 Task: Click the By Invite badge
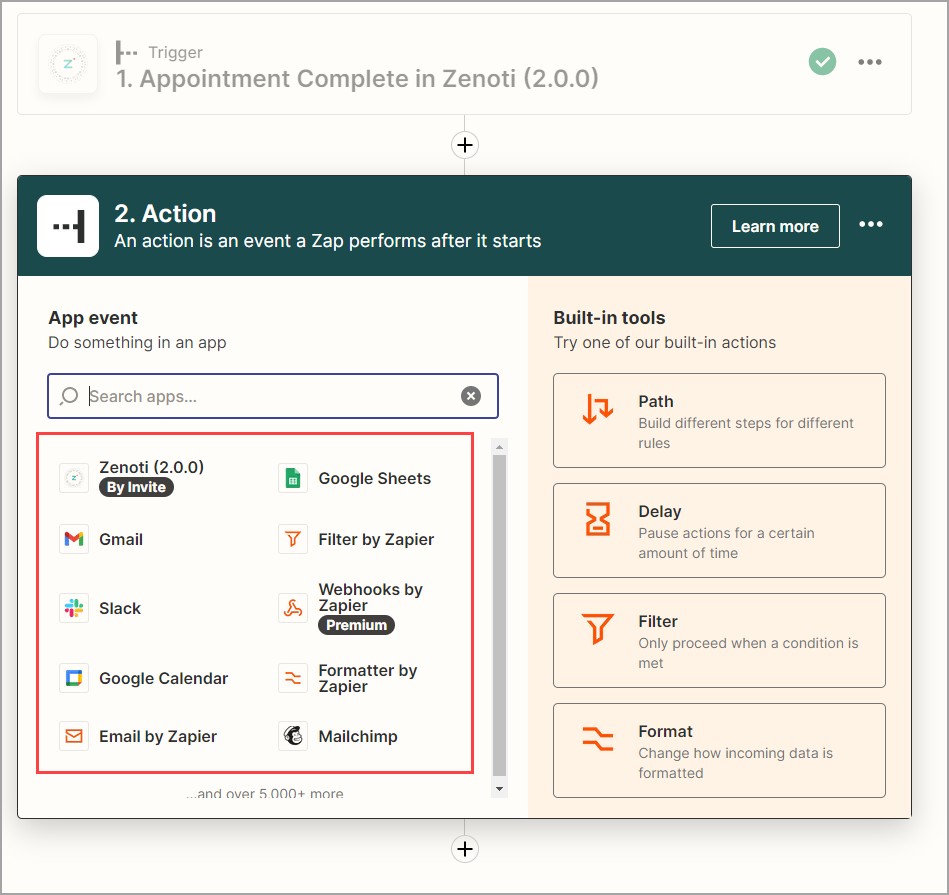136,487
